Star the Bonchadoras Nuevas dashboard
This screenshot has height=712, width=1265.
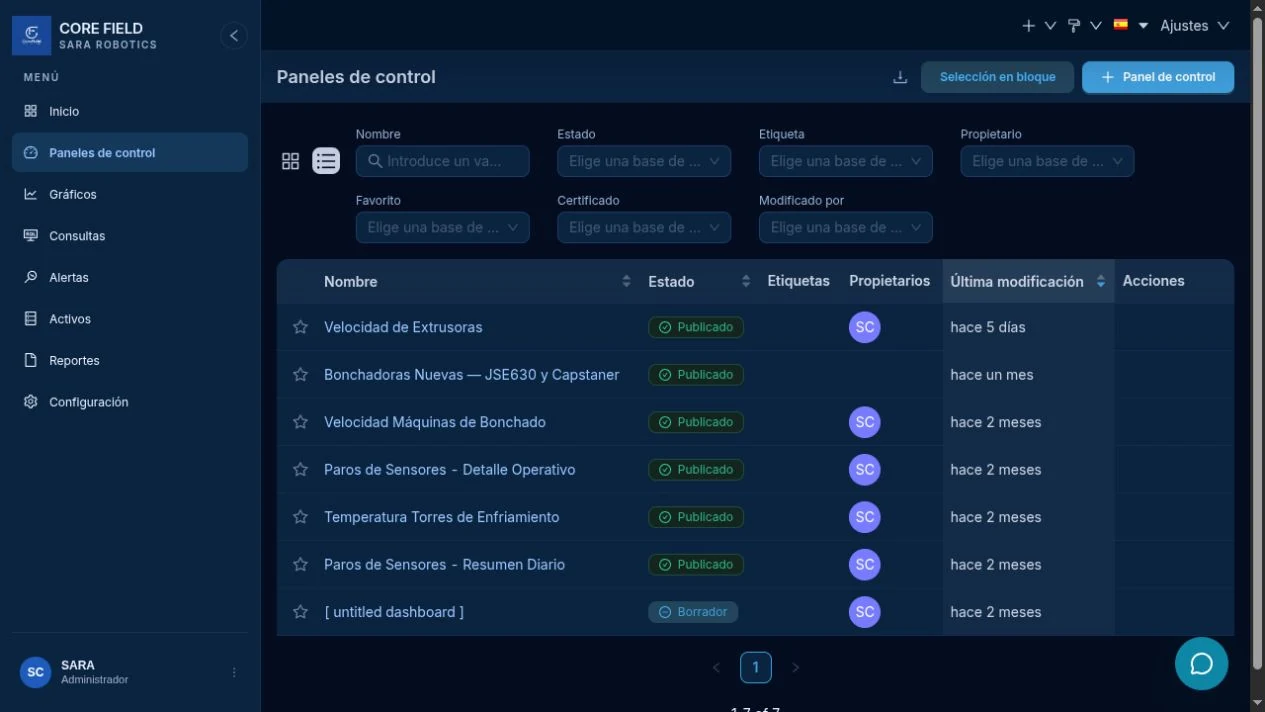(300, 375)
